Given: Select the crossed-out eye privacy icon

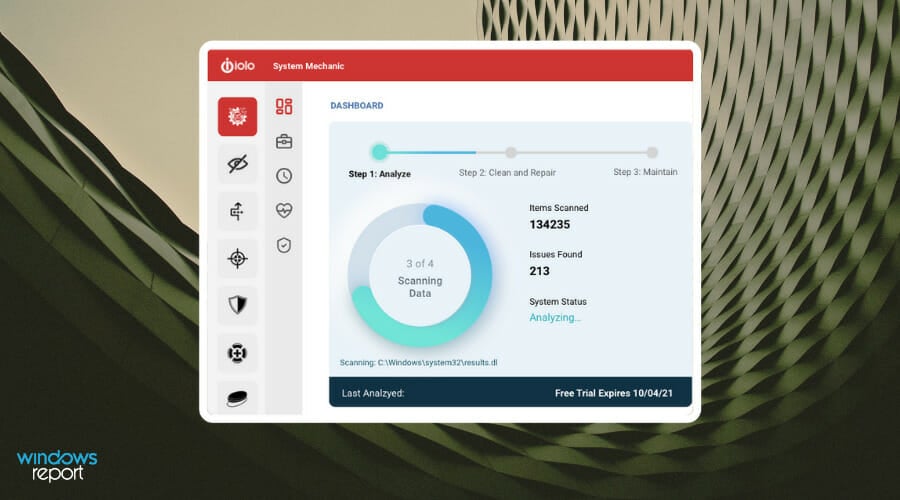Looking at the screenshot, I should coord(237,164).
